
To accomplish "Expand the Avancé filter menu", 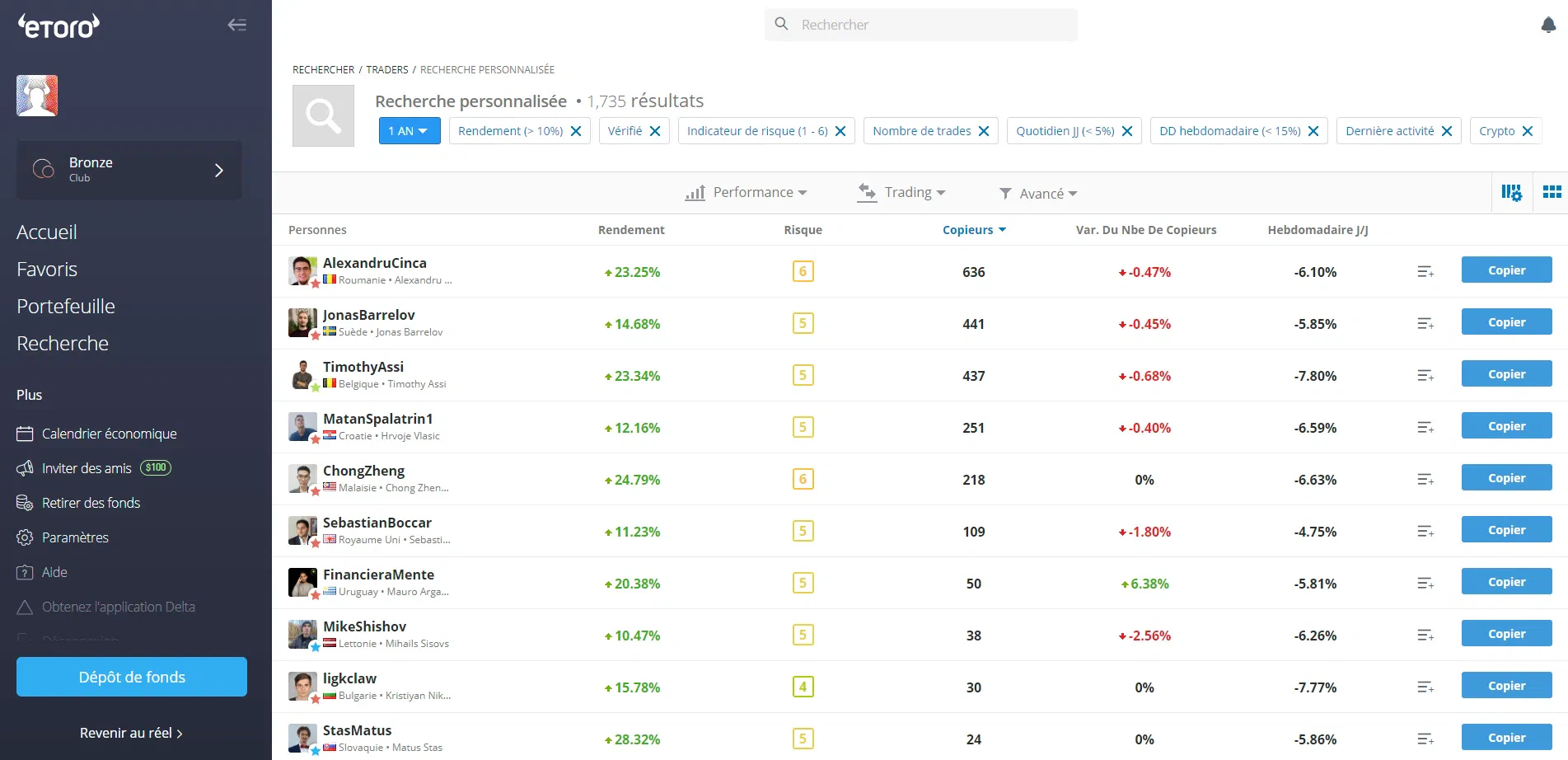I will click(1038, 194).
